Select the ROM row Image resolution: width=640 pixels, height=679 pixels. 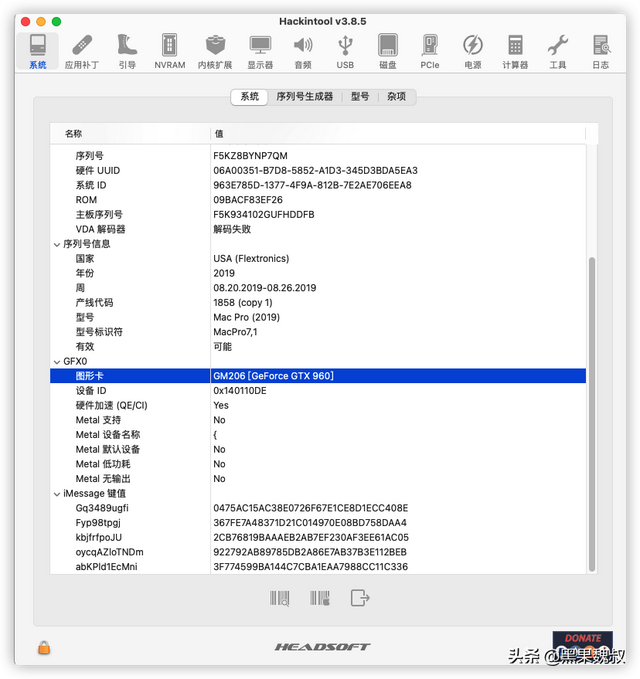318,200
